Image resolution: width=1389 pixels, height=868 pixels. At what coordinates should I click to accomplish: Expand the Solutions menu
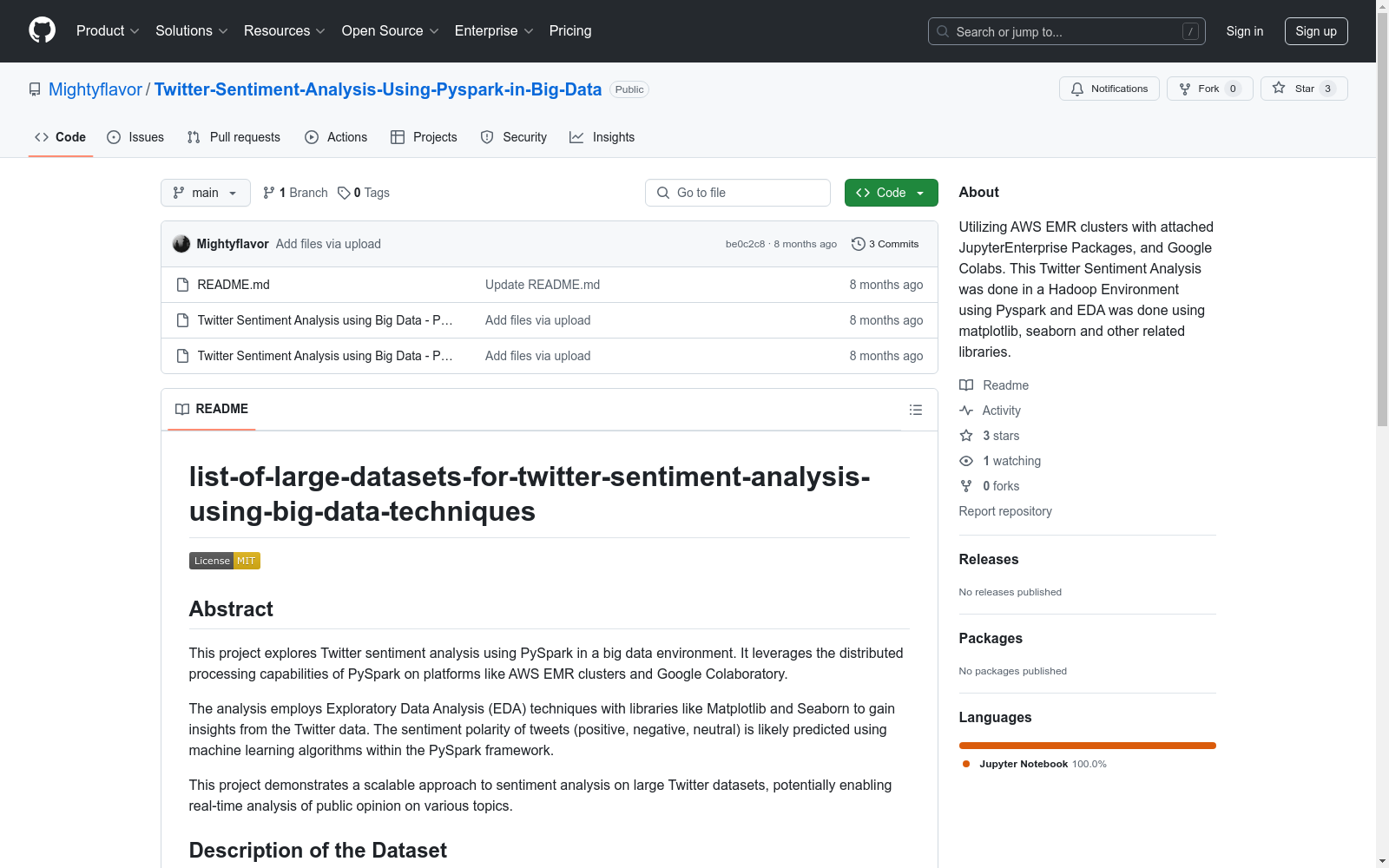(192, 30)
